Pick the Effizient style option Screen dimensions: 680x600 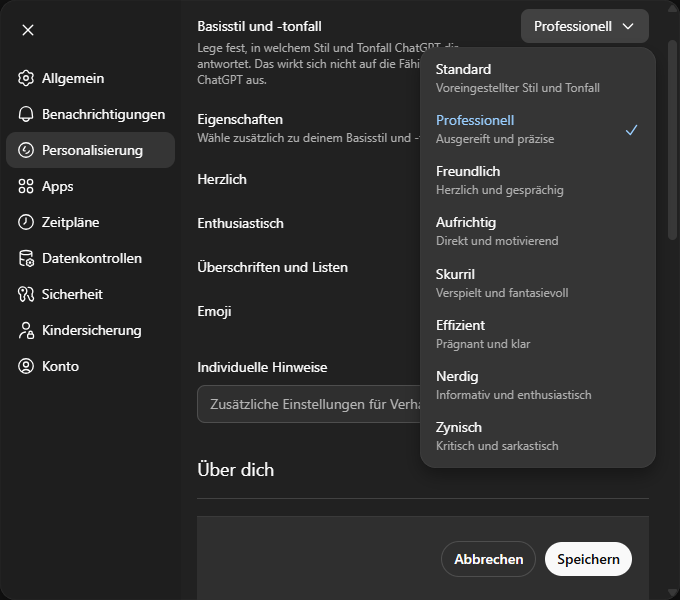(538, 335)
